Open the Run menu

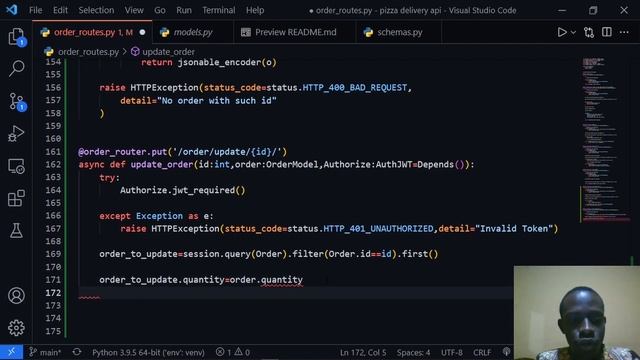coord(184,10)
